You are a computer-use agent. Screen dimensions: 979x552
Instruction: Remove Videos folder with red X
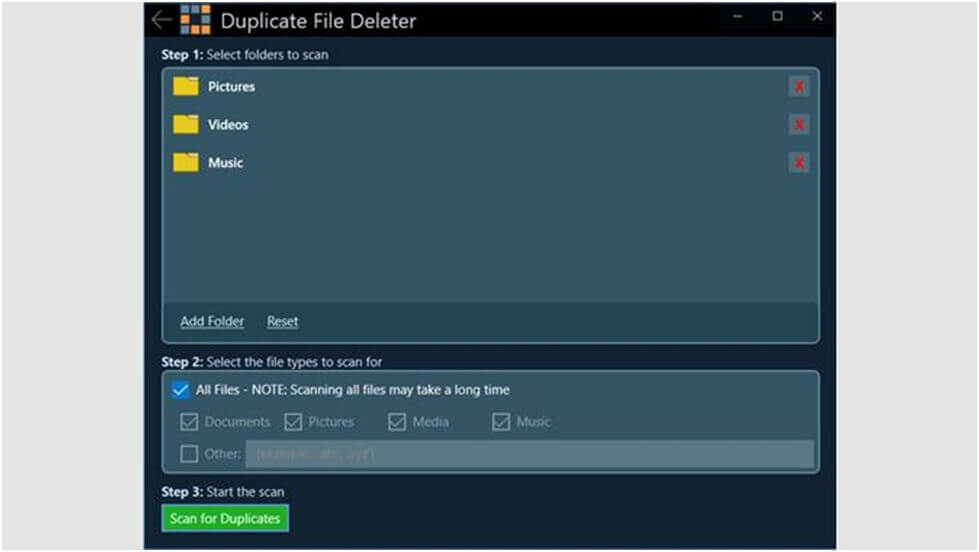coord(799,125)
